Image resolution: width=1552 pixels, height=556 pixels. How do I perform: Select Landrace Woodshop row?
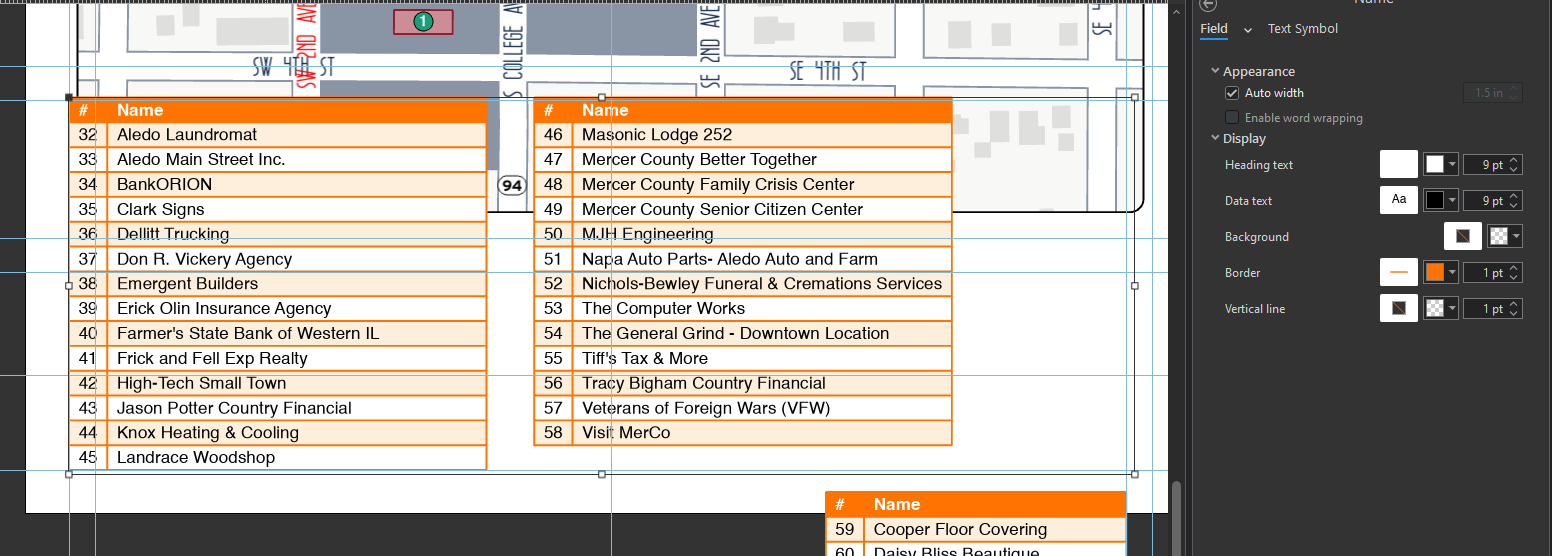coord(278,458)
